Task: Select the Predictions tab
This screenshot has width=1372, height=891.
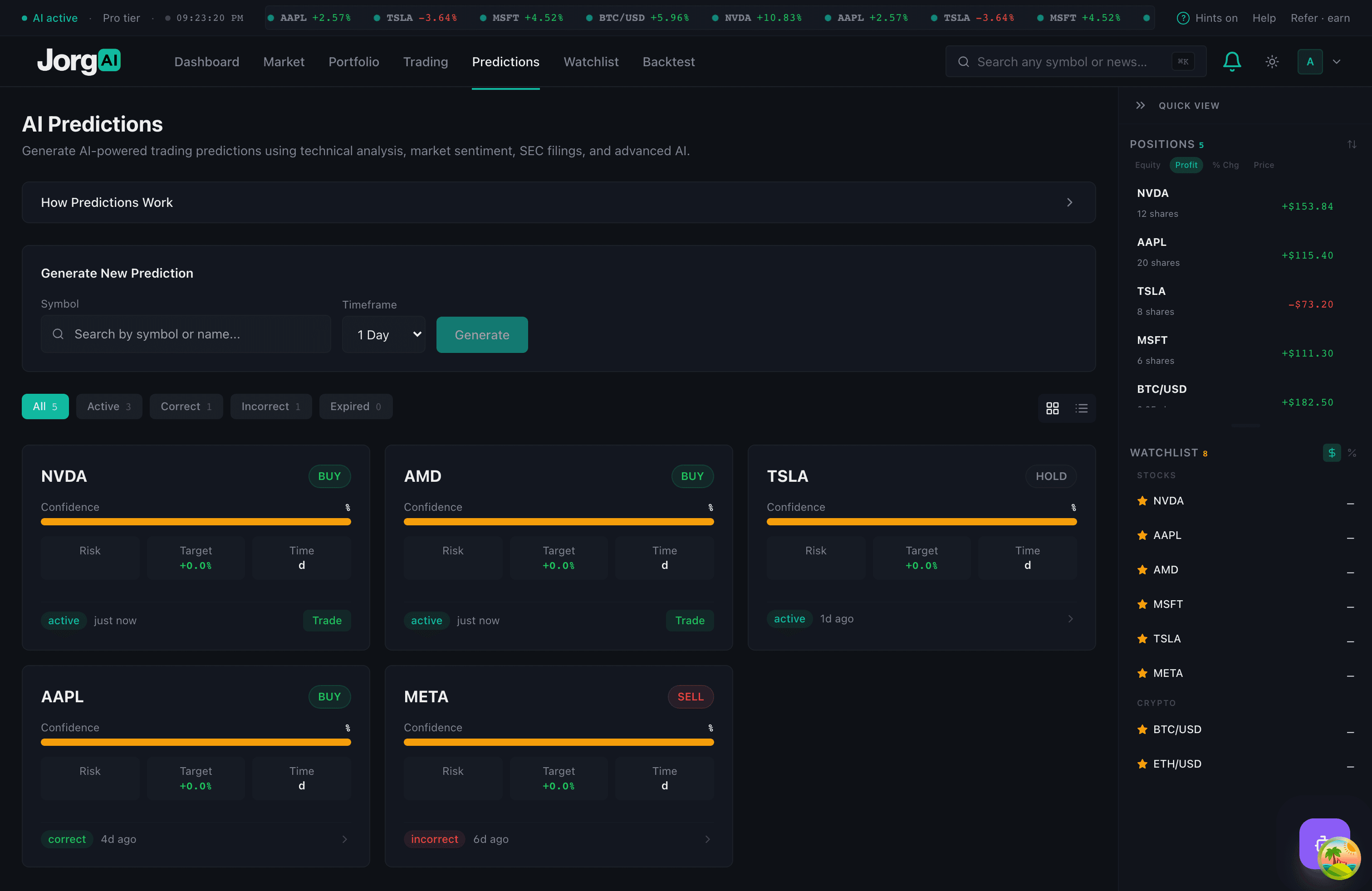Action: (505, 62)
